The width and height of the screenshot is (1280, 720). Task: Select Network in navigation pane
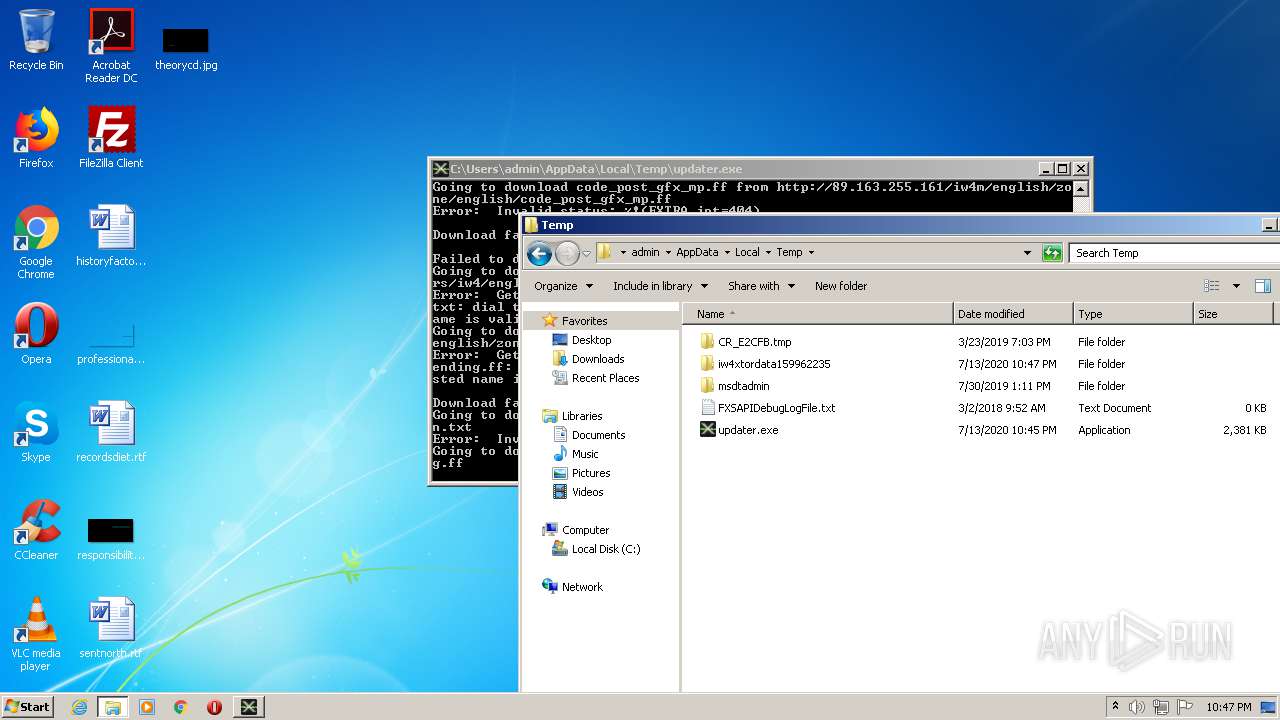click(x=582, y=587)
